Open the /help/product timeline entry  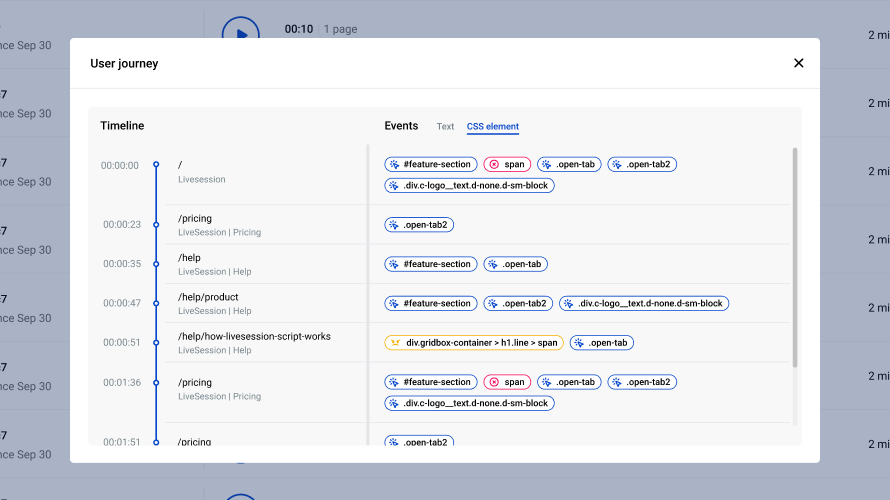pos(208,297)
